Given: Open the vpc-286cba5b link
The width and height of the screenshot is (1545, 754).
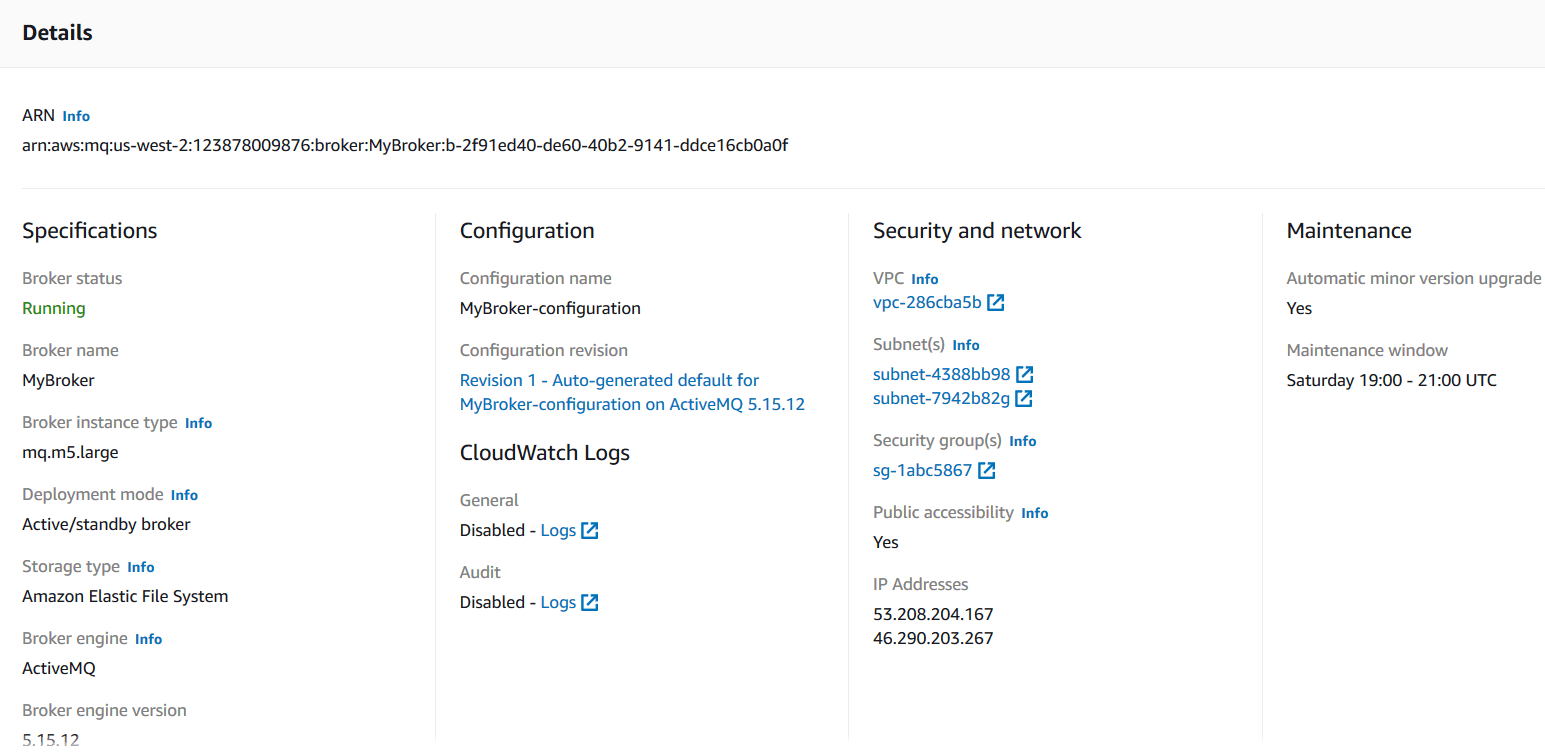Looking at the screenshot, I should pos(927,302).
